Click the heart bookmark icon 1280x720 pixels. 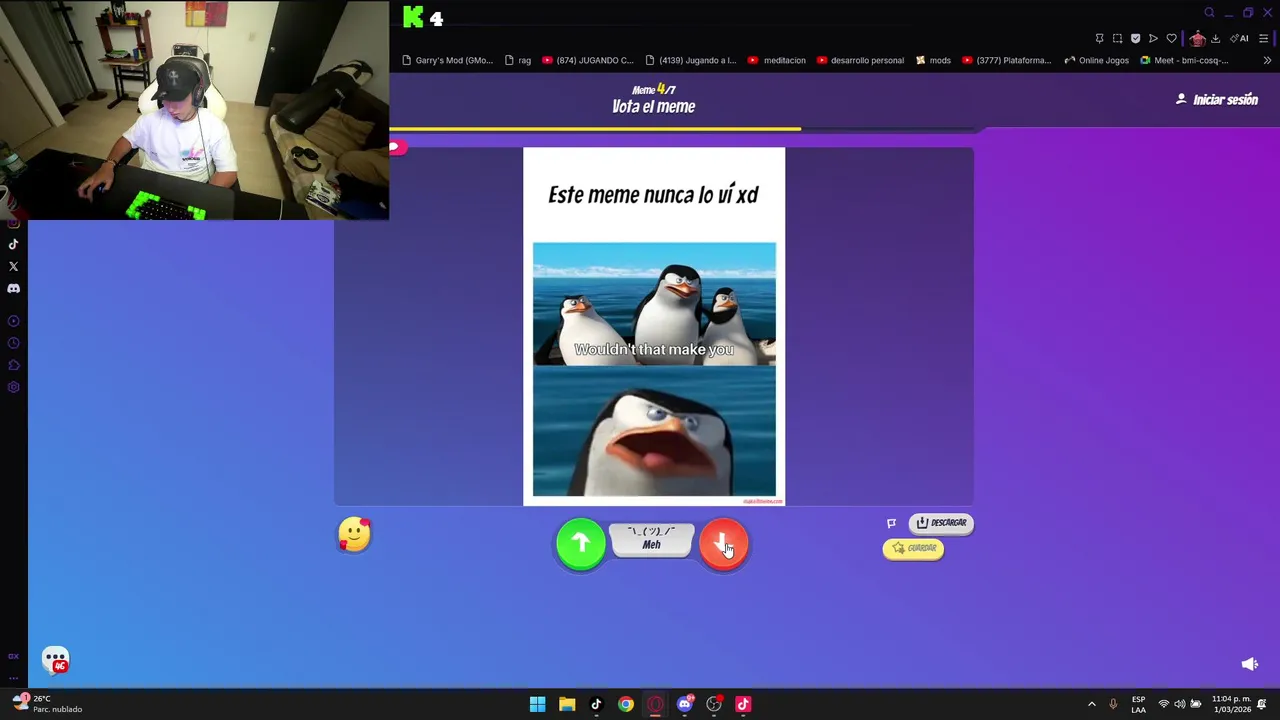(1171, 38)
